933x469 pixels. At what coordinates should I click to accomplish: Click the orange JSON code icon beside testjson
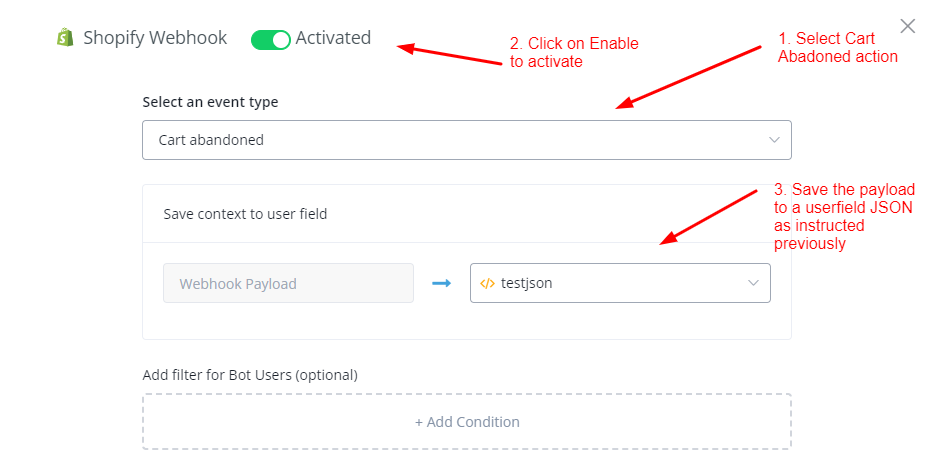487,283
